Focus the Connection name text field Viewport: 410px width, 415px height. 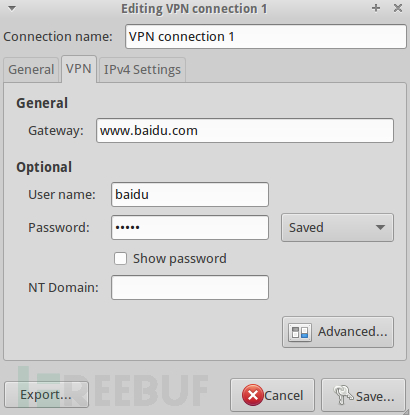coord(266,36)
